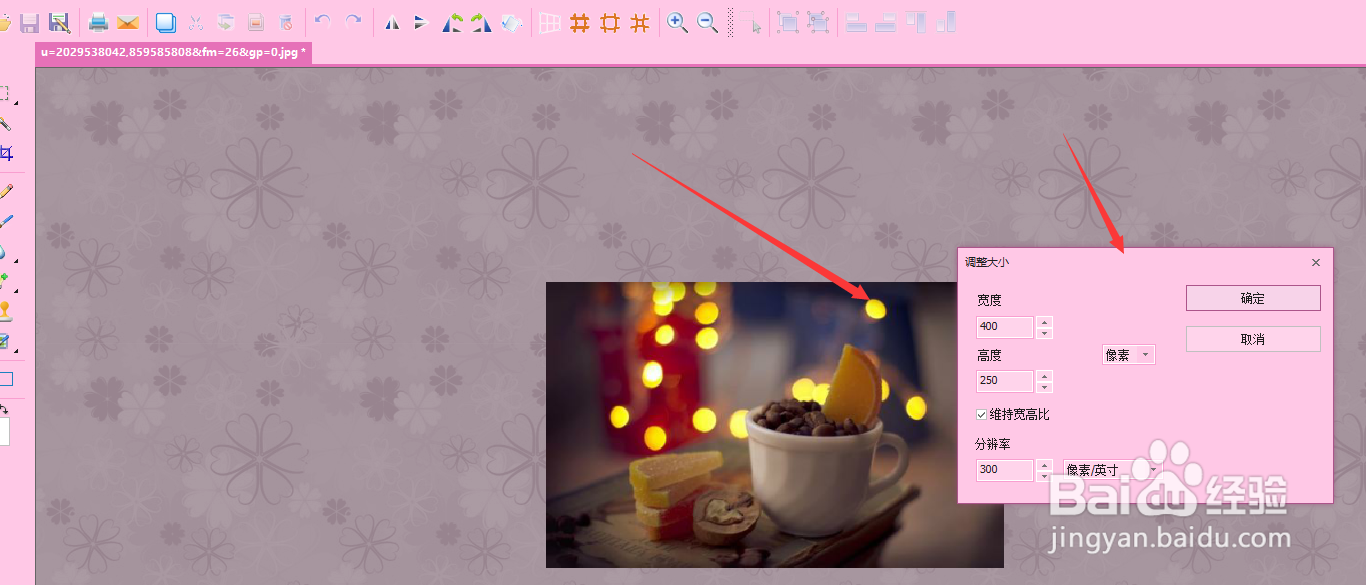Click the coffee cup image on canvas
The height and width of the screenshot is (585, 1366).
click(x=774, y=425)
